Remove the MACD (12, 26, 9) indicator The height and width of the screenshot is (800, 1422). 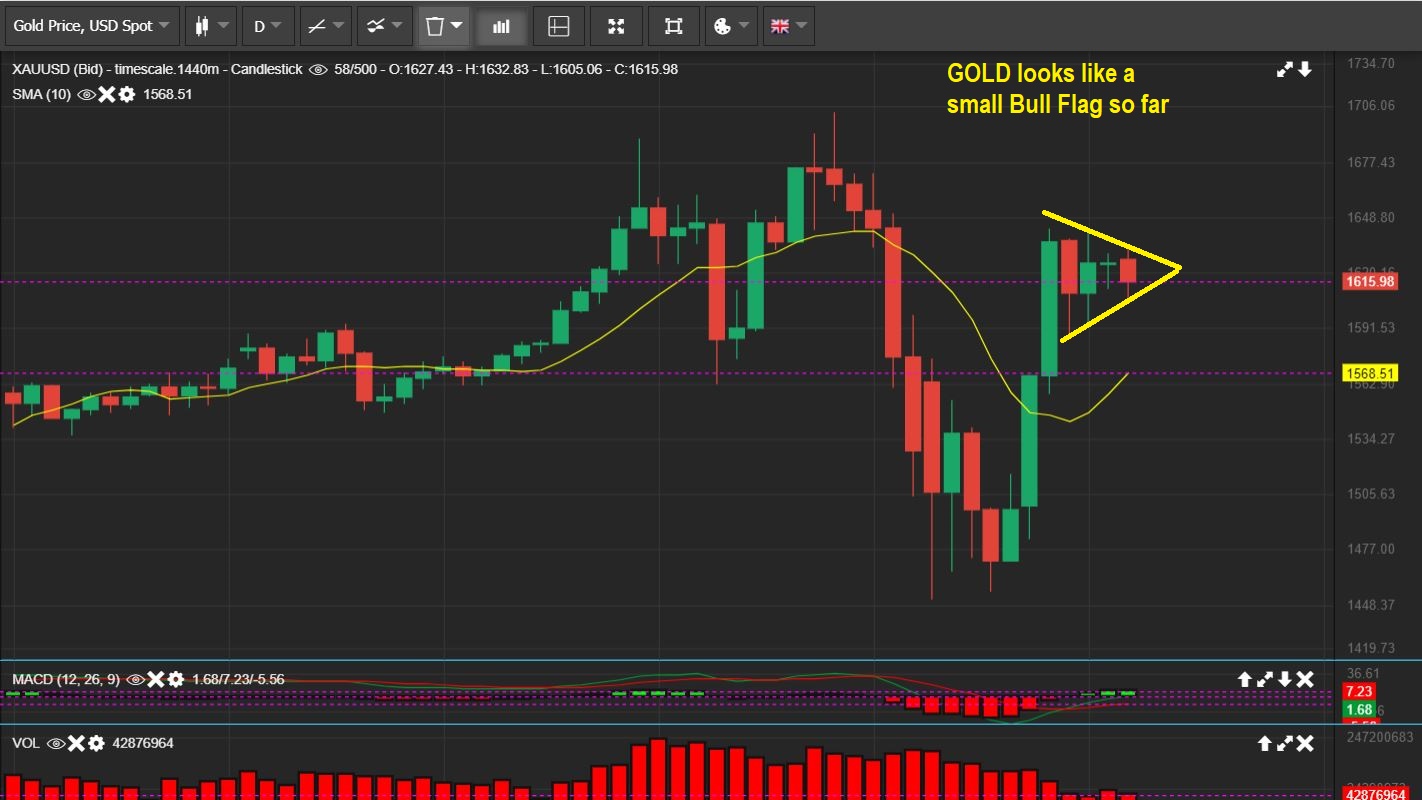tap(156, 680)
